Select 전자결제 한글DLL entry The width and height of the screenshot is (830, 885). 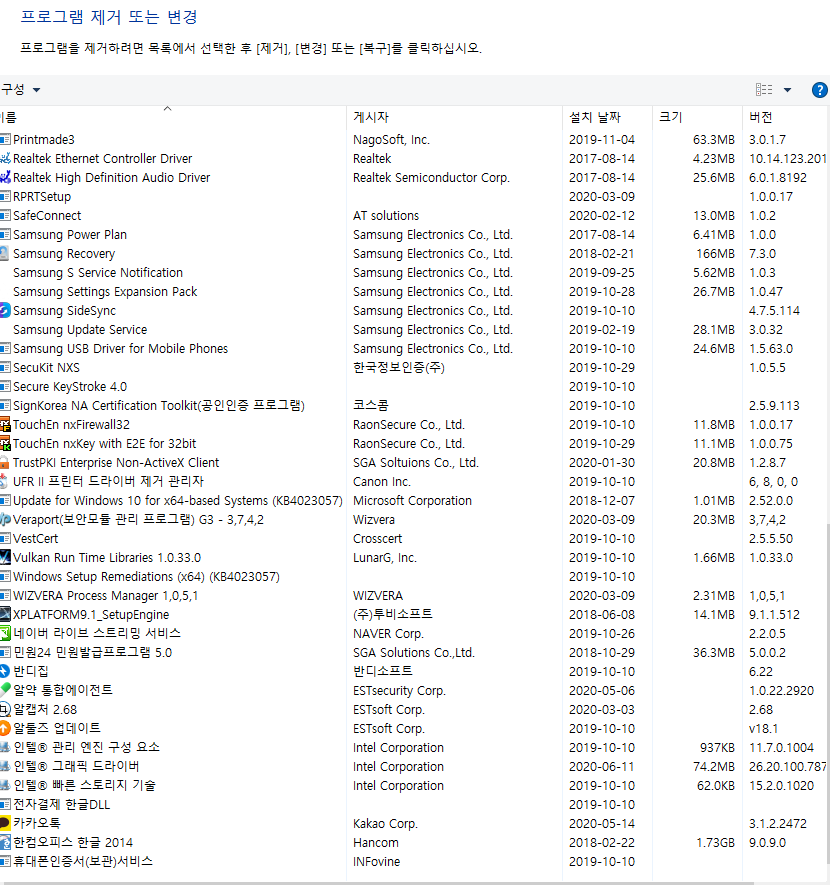(x=62, y=804)
